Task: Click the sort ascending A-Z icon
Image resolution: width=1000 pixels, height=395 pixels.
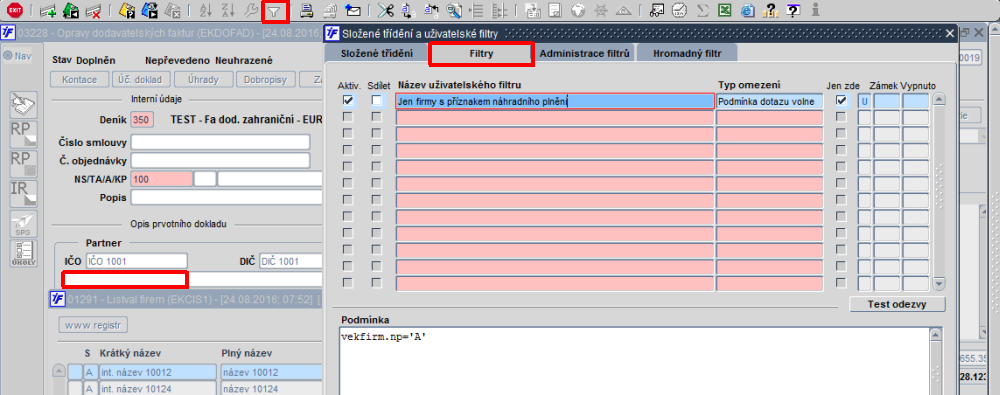Action: (x=205, y=10)
